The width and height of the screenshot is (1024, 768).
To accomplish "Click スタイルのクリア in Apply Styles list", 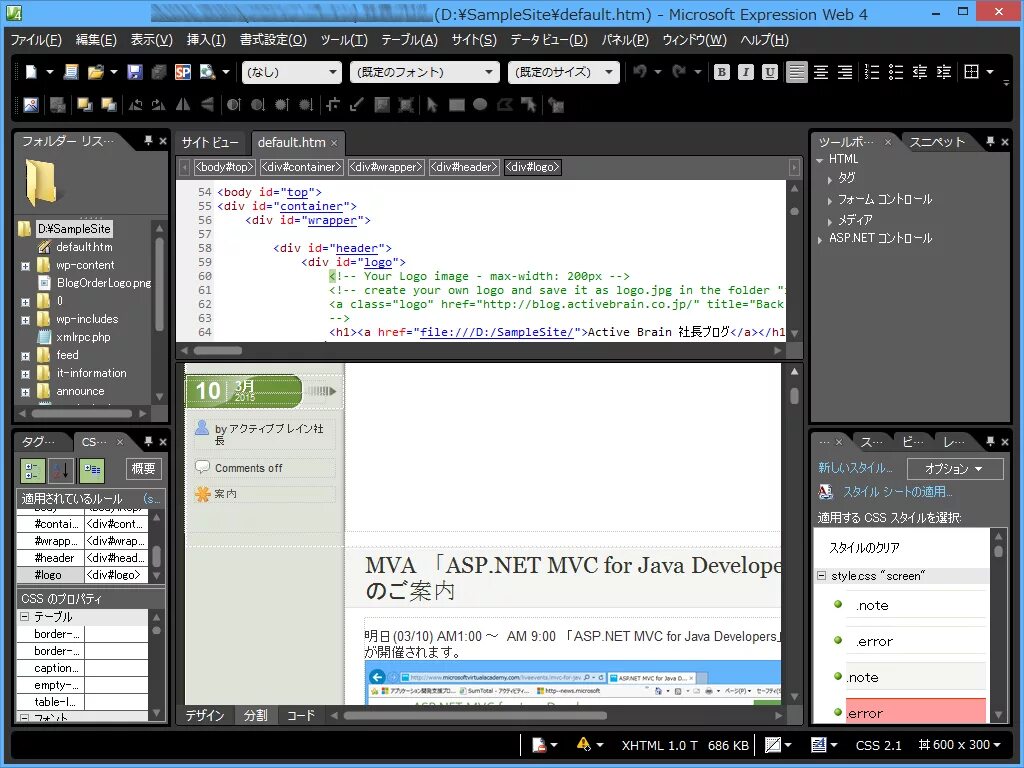I will (x=863, y=548).
